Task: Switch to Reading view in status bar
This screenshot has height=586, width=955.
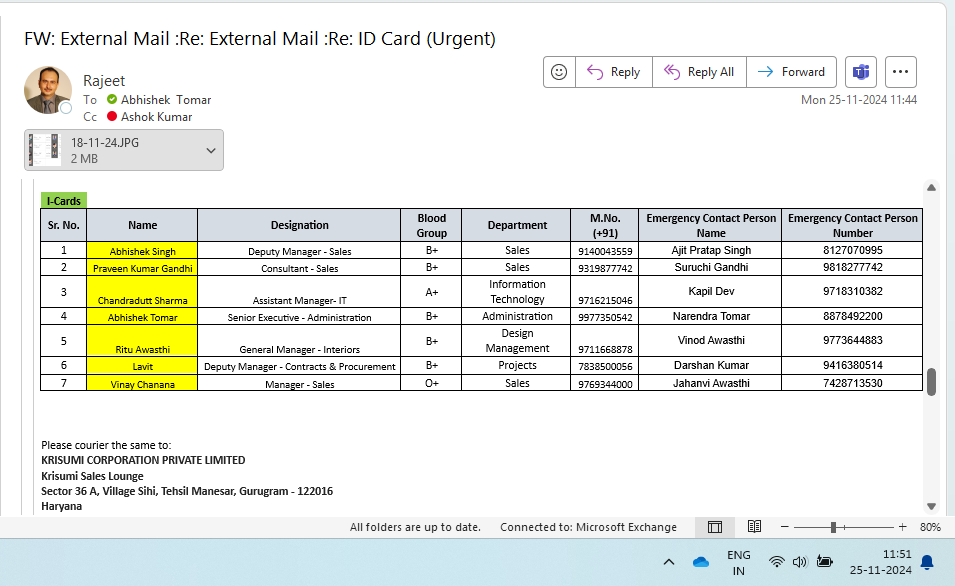Action: point(754,527)
